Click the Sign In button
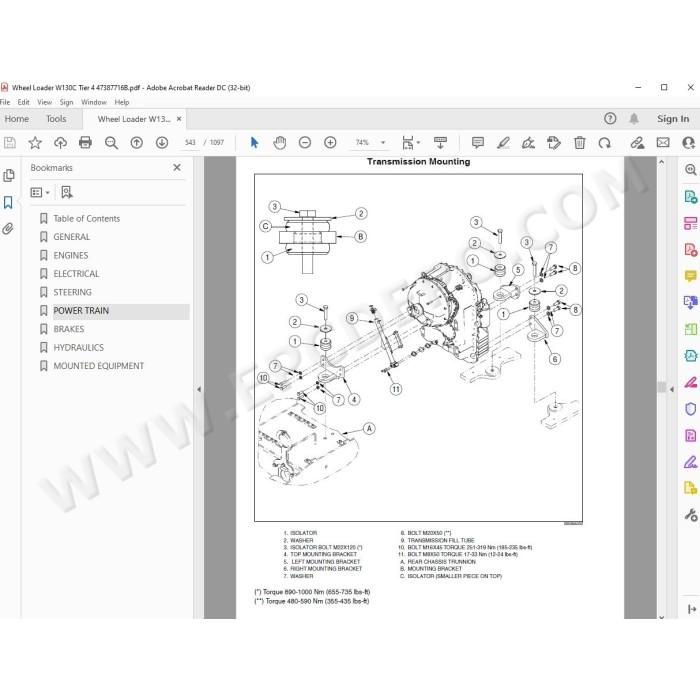 673,119
